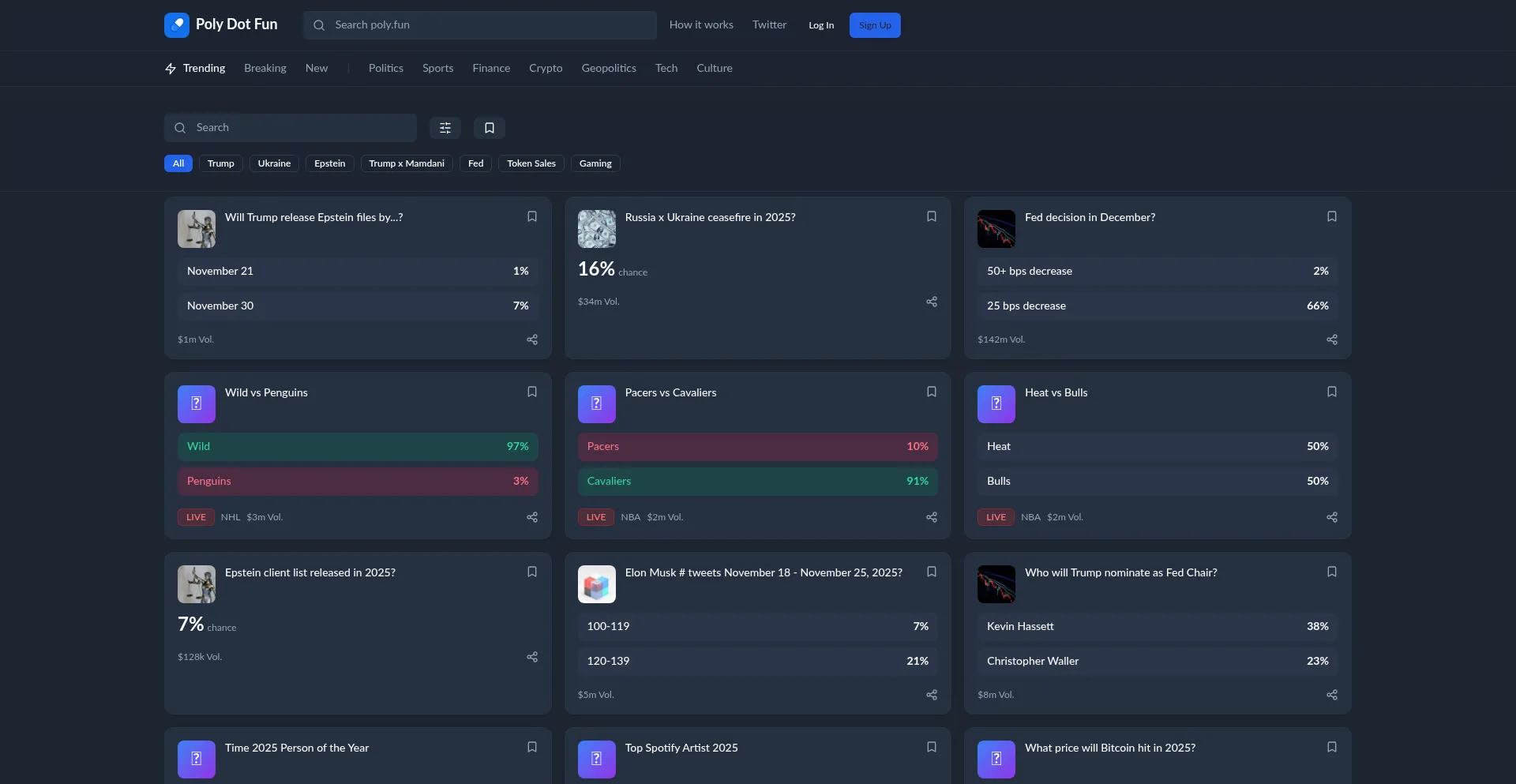Viewport: 1516px width, 784px height.
Task: Open the filter settings sliders icon
Action: (445, 128)
